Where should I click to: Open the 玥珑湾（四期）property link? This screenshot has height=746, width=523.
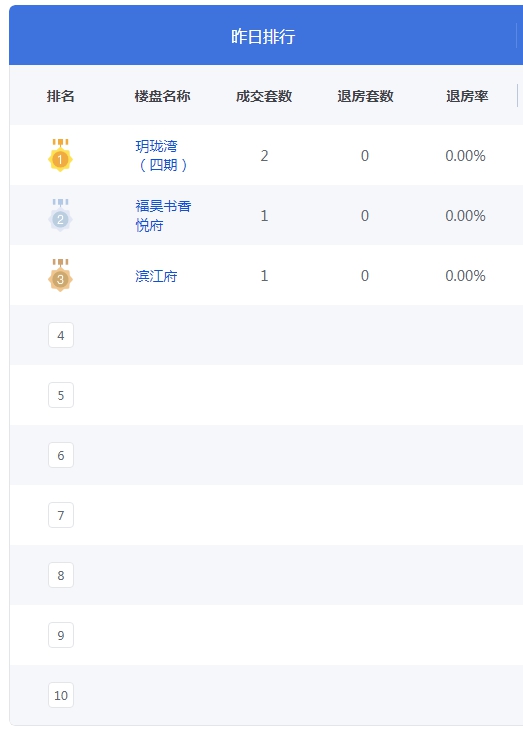162,156
